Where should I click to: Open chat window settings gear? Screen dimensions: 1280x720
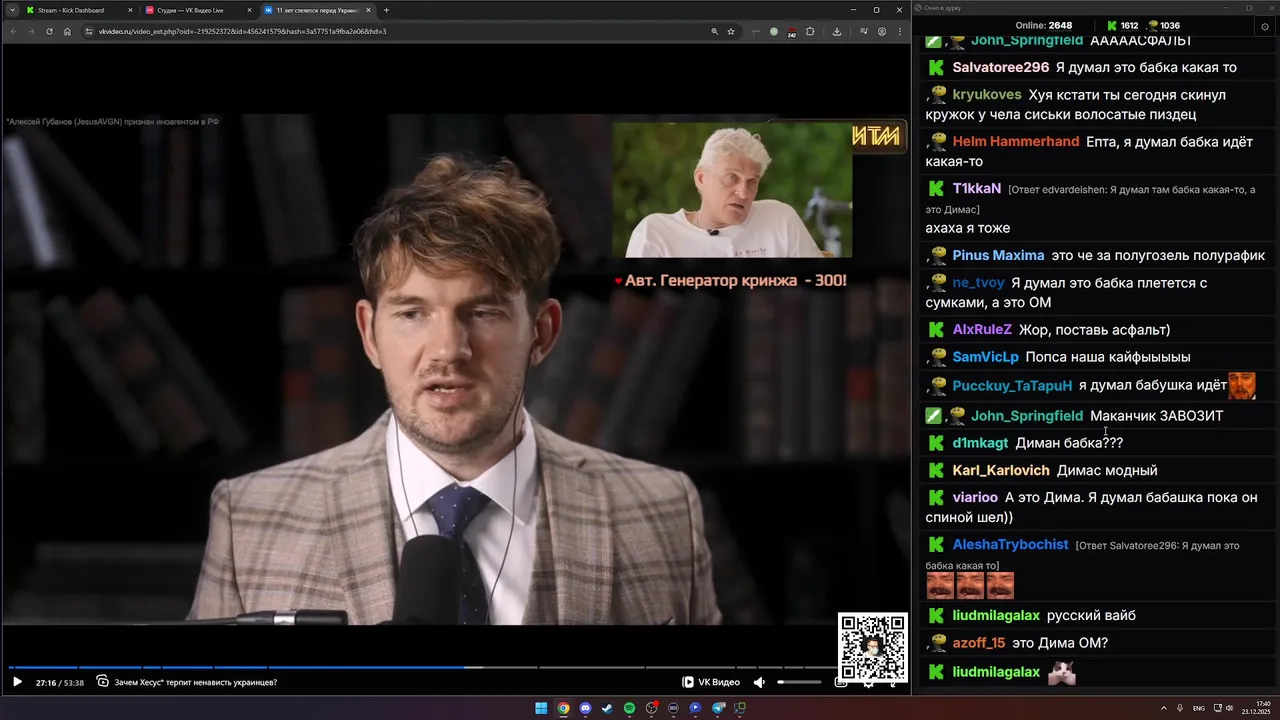coord(1265,27)
